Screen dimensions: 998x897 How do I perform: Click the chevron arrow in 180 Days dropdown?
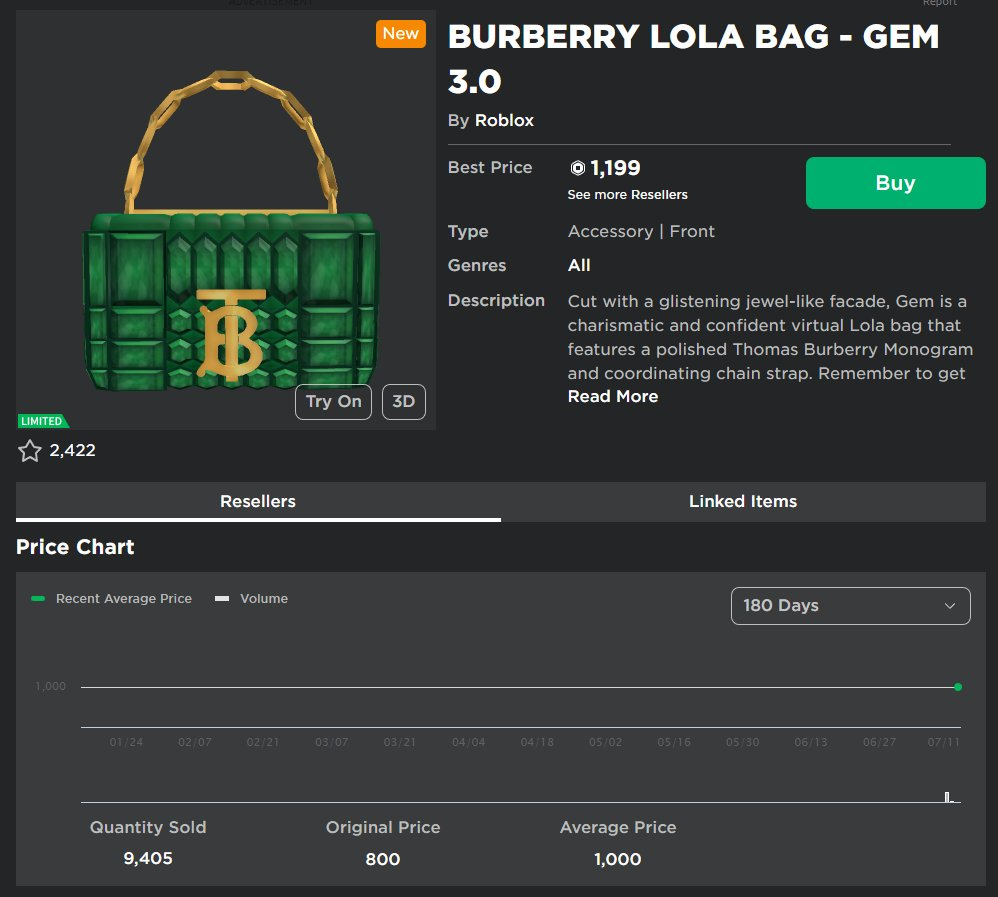coord(950,605)
